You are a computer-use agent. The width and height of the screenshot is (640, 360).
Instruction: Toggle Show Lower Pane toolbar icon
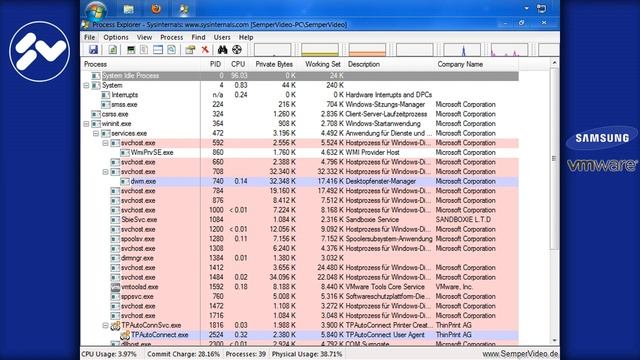pyautogui.click(x=158, y=50)
